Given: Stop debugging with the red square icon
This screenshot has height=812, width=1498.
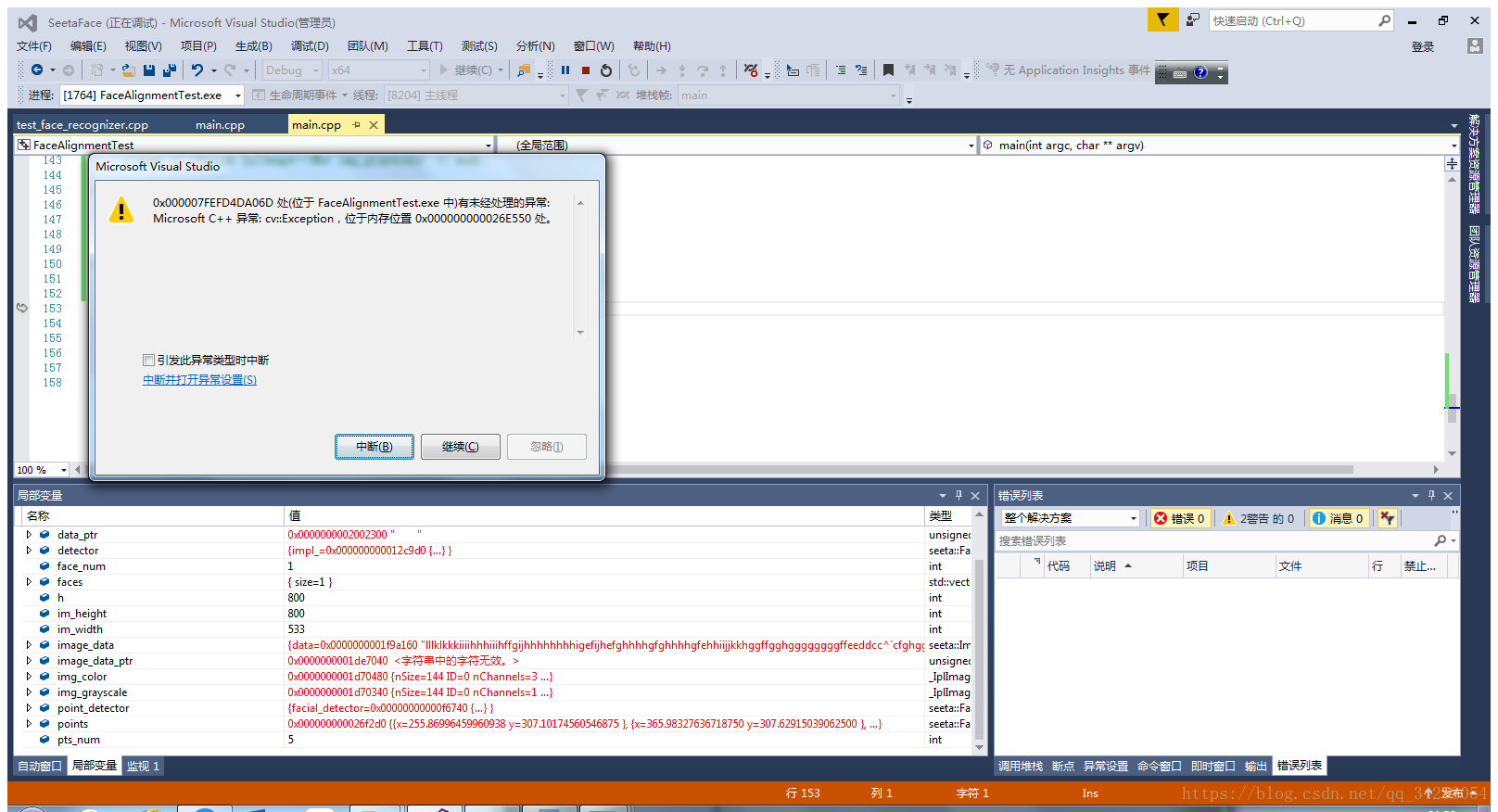Looking at the screenshot, I should pos(586,70).
